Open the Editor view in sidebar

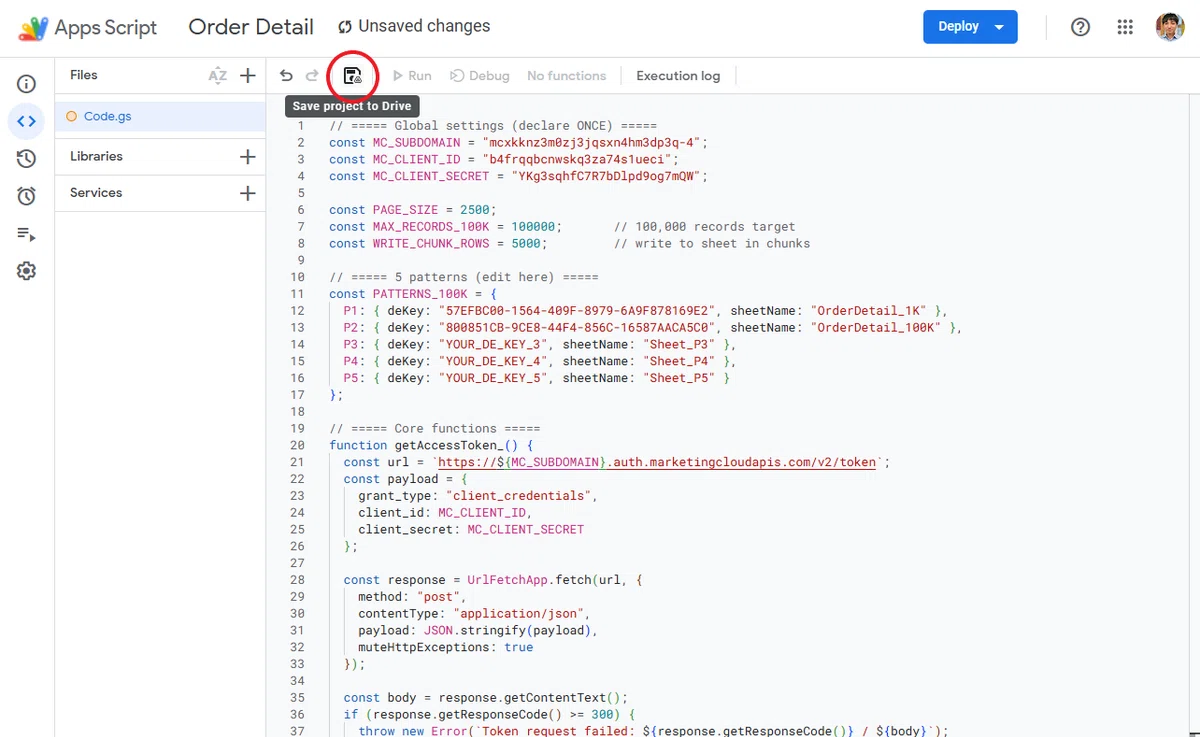(27, 121)
